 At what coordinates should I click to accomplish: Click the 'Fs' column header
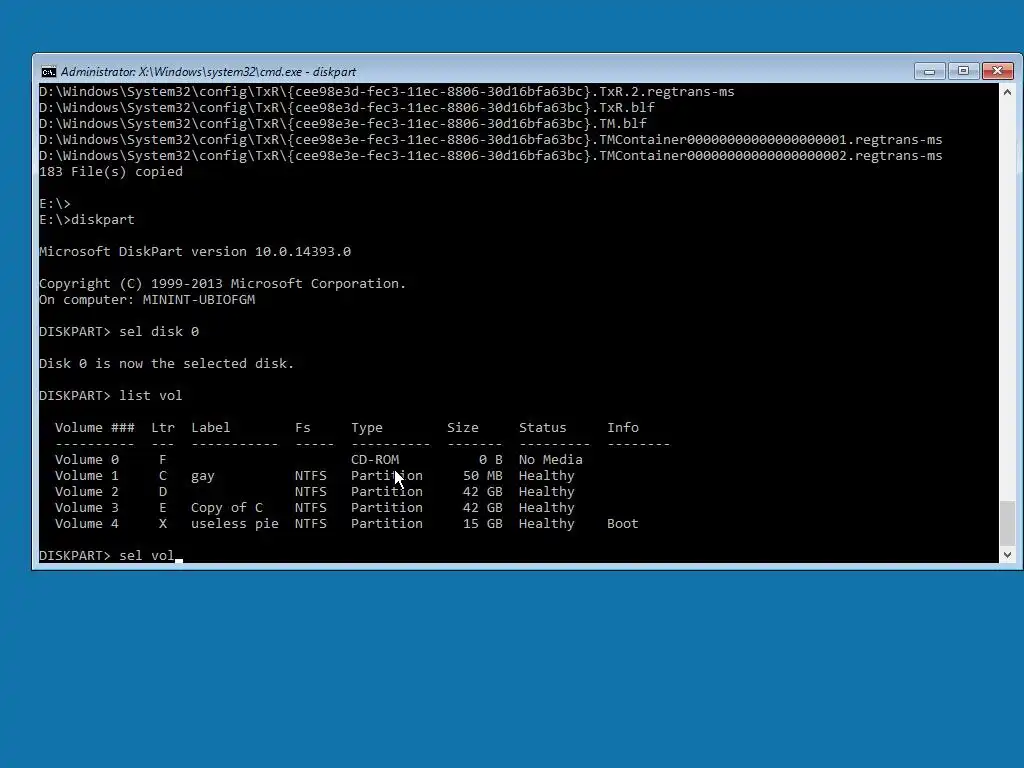(x=302, y=427)
